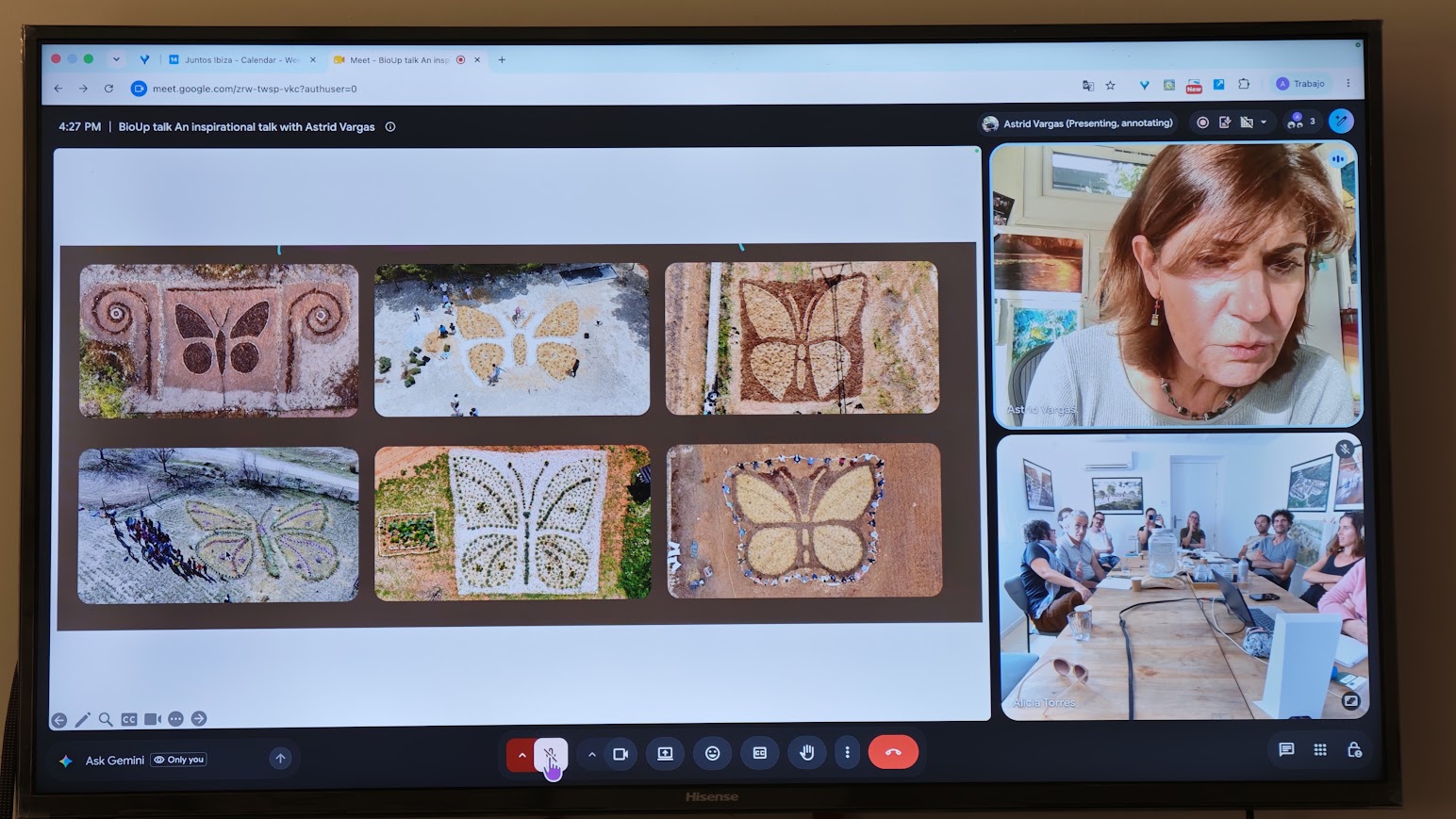Raise your hand in the meeting
The width and height of the screenshot is (1456, 819).
[807, 752]
